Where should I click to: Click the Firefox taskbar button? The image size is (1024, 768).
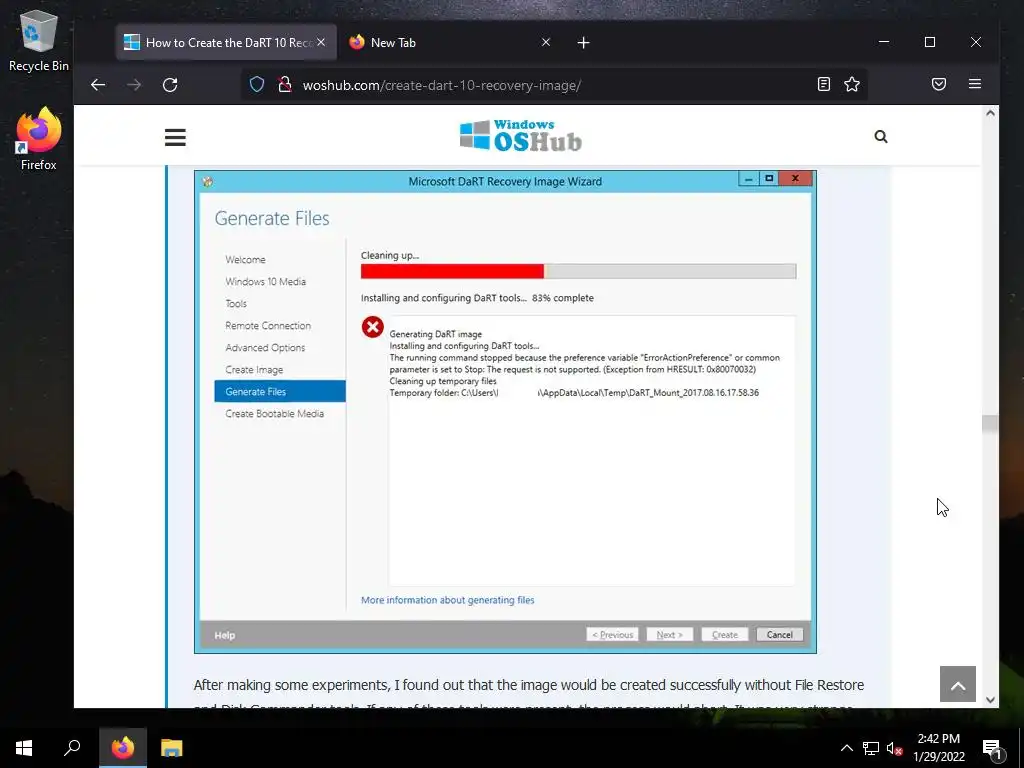point(123,748)
